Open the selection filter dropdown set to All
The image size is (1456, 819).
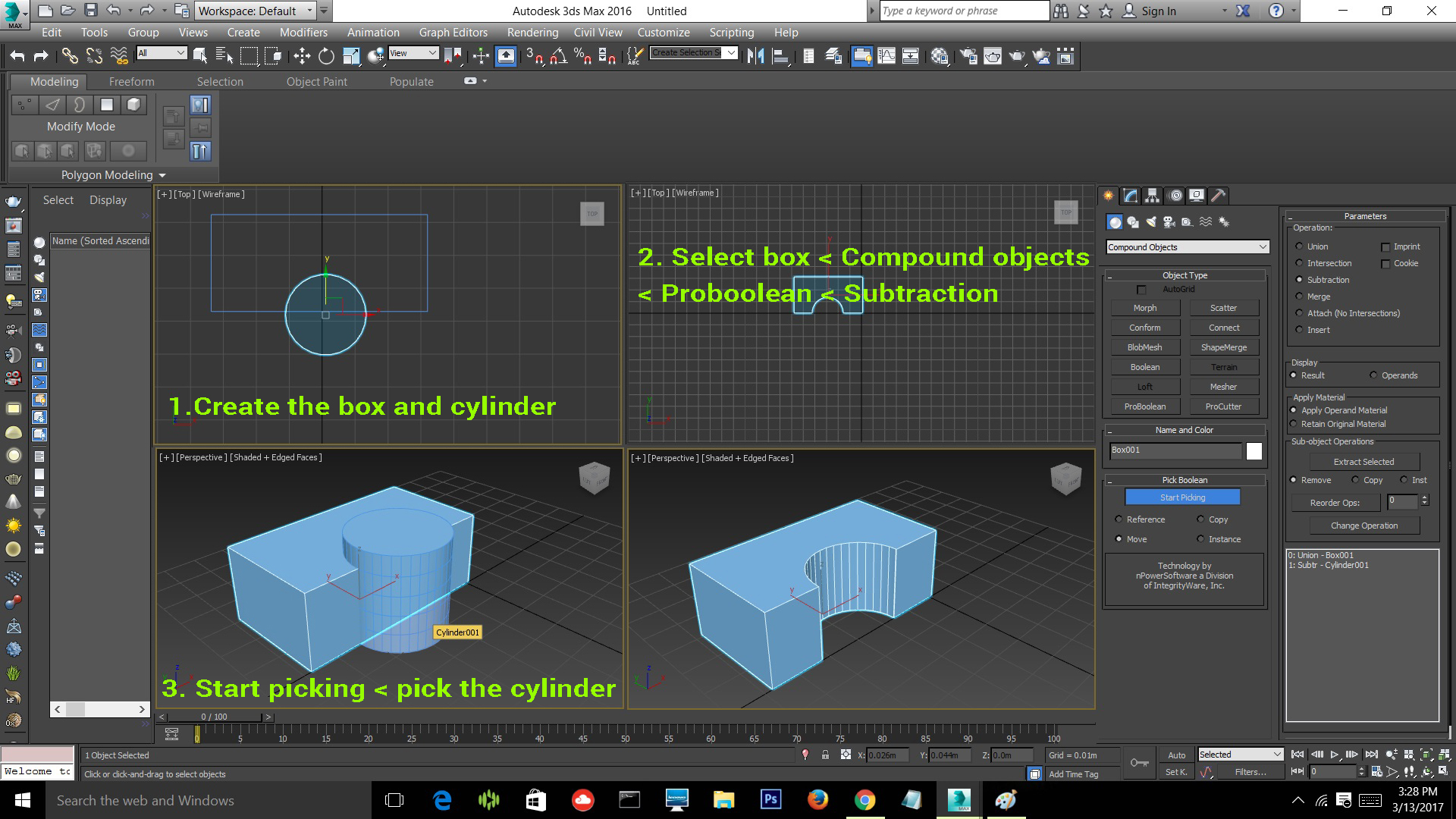coord(161,53)
